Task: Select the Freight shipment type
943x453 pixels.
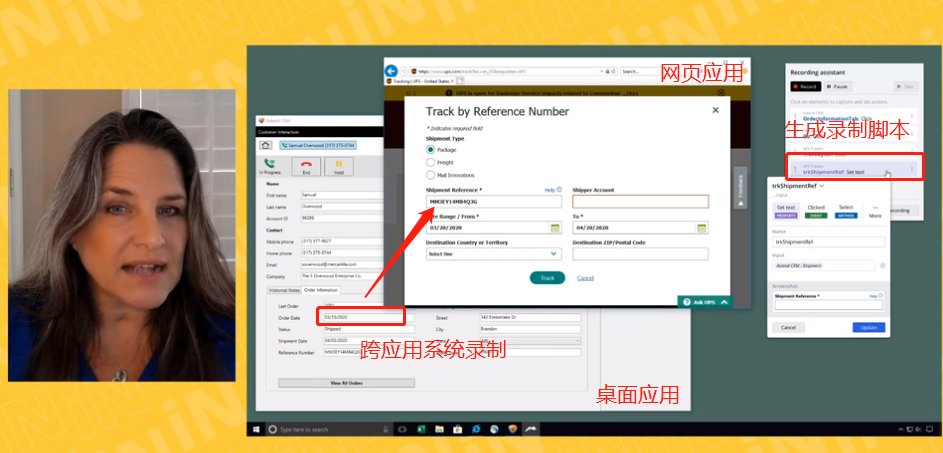Action: (x=430, y=162)
